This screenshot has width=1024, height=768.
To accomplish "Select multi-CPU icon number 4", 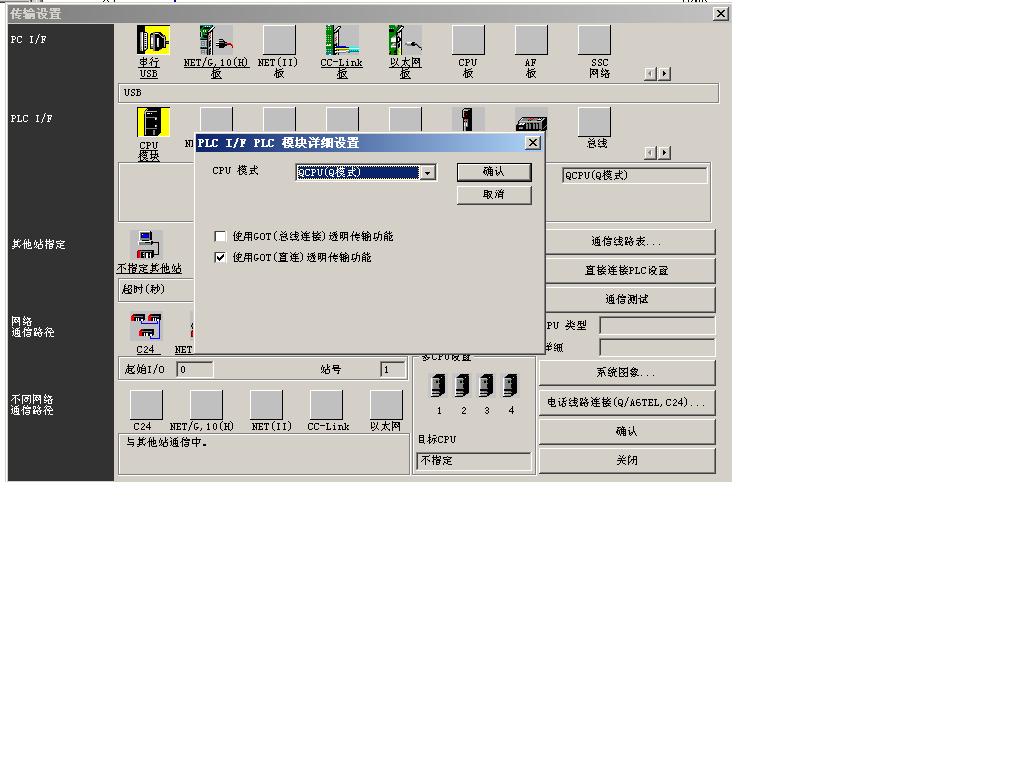I will pos(511,386).
